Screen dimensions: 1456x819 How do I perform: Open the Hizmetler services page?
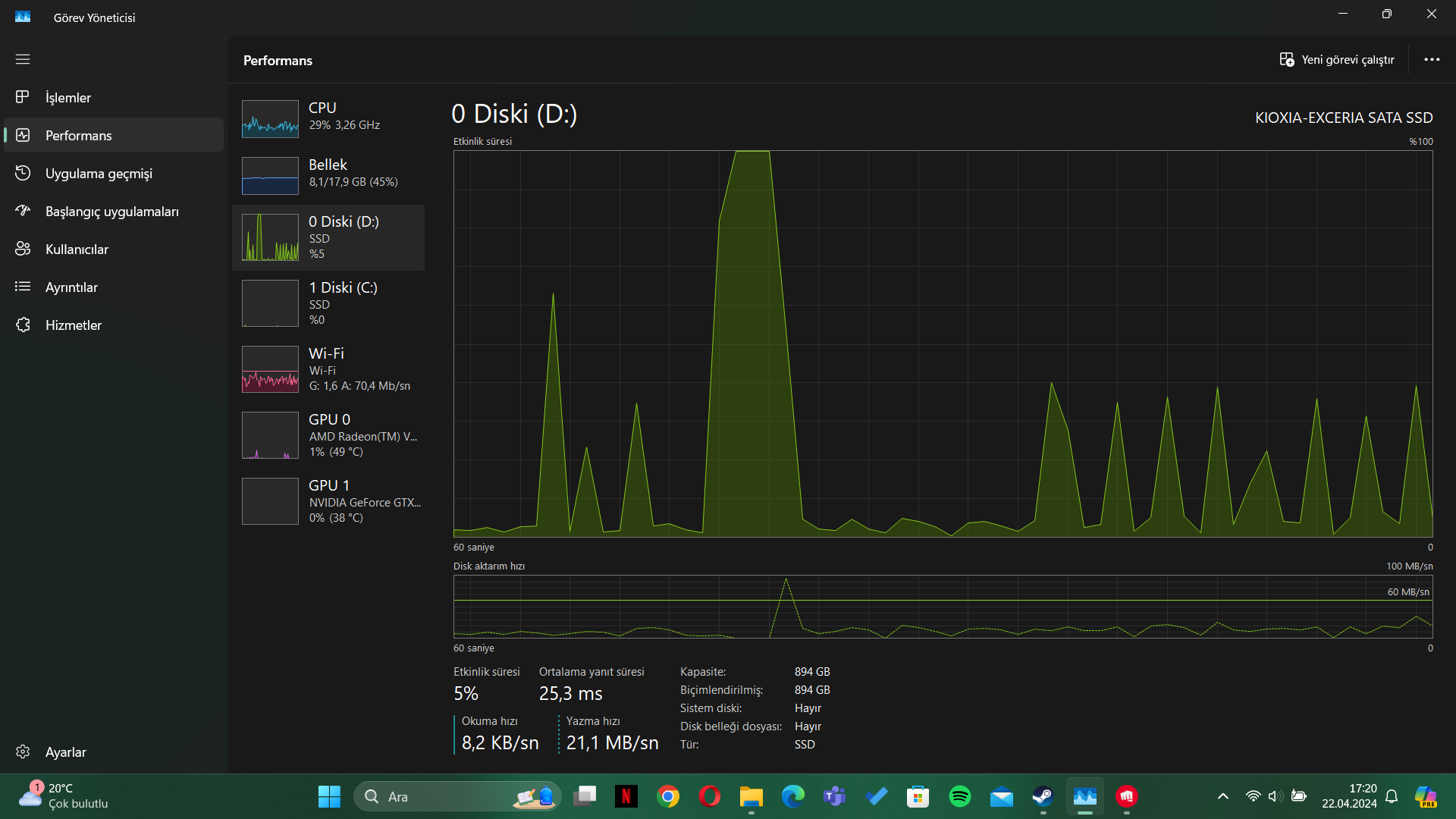click(73, 325)
